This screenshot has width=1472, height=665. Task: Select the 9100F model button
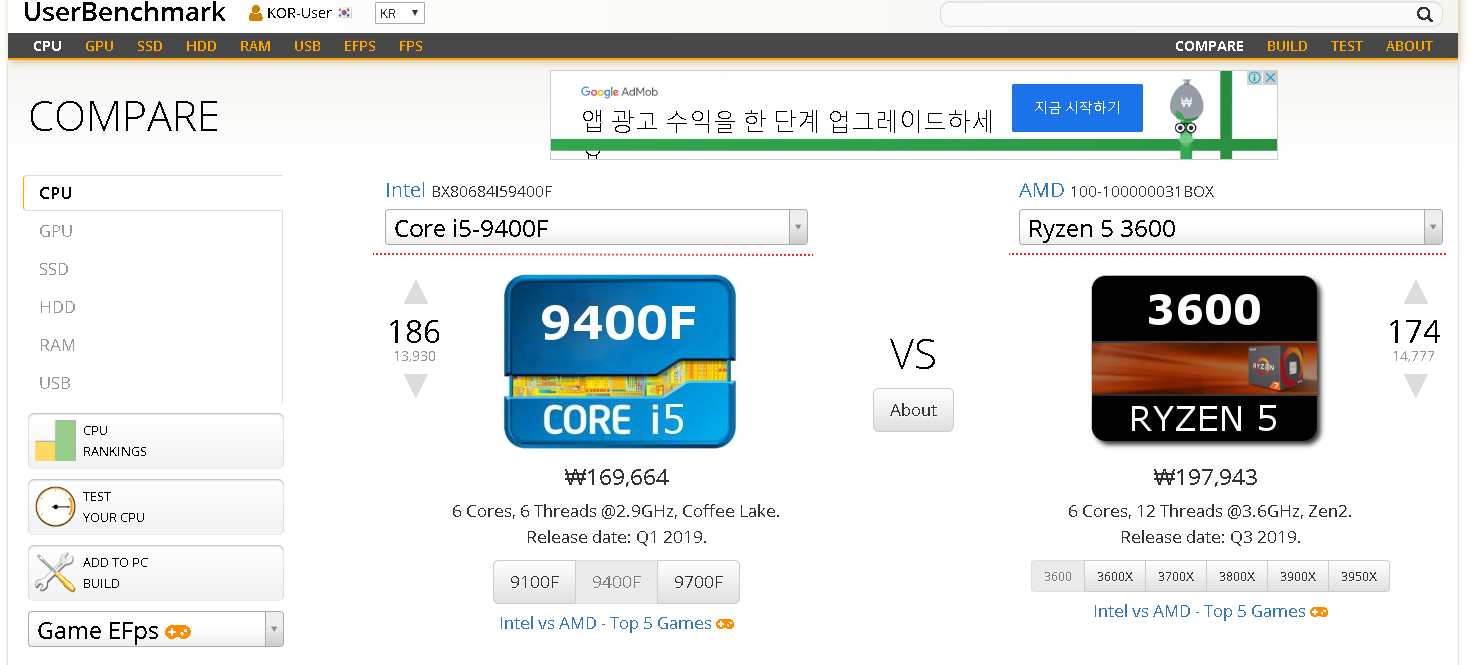coord(534,582)
